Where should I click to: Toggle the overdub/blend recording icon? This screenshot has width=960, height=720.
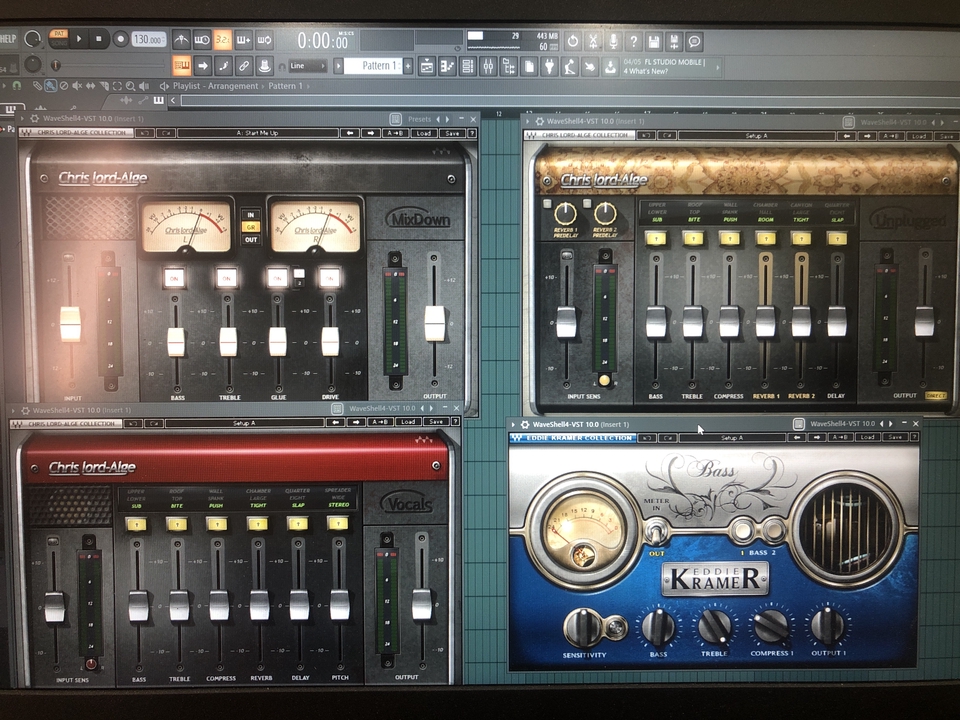[243, 40]
